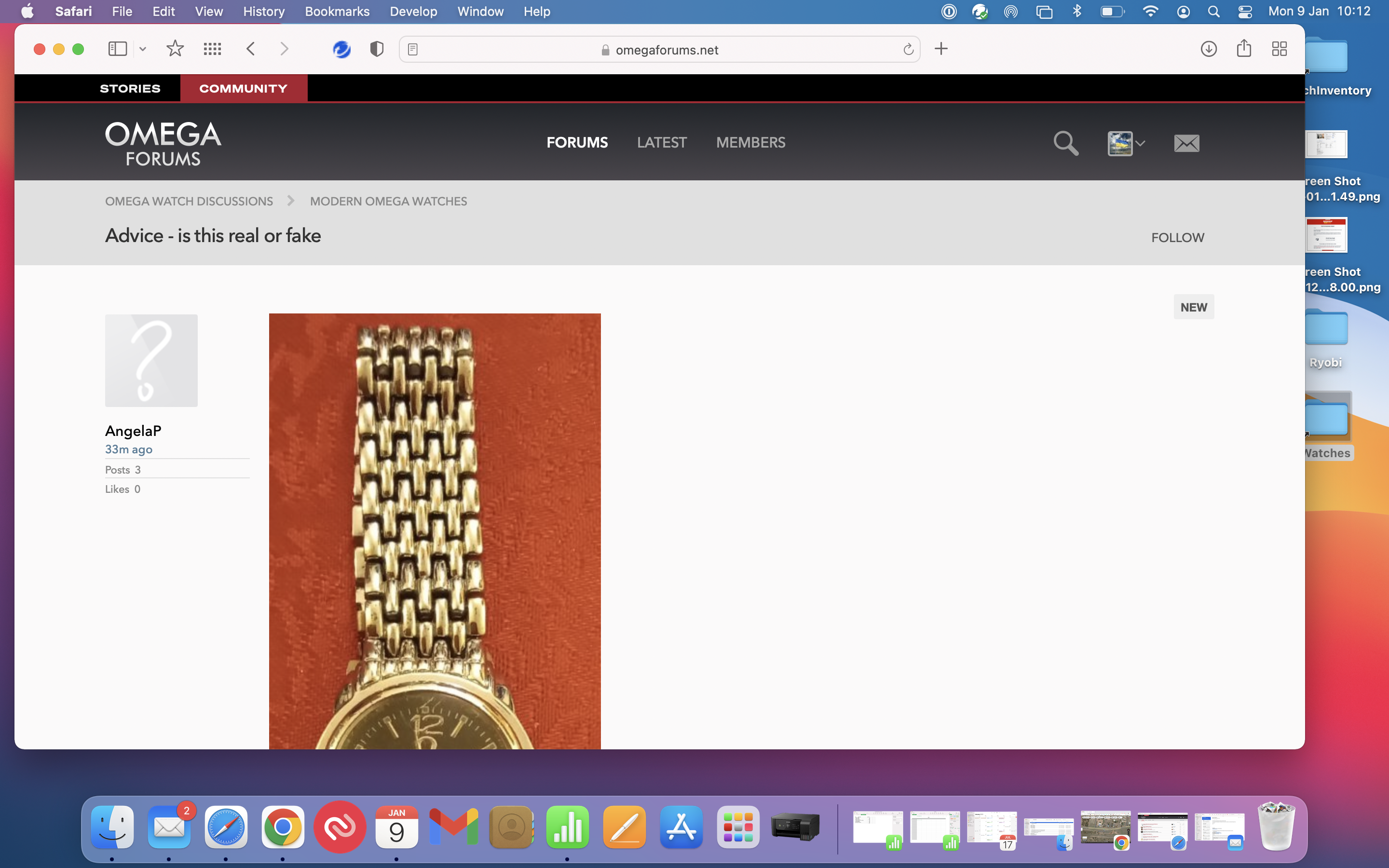Open the LATEST forum section
The image size is (1389, 868).
(x=661, y=142)
